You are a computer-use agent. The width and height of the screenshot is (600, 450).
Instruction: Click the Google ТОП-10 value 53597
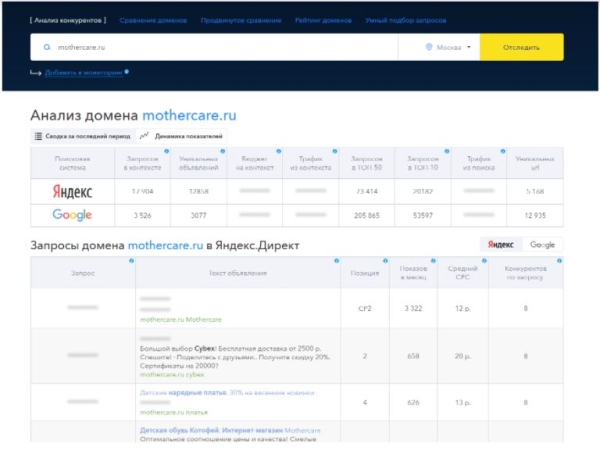423,215
